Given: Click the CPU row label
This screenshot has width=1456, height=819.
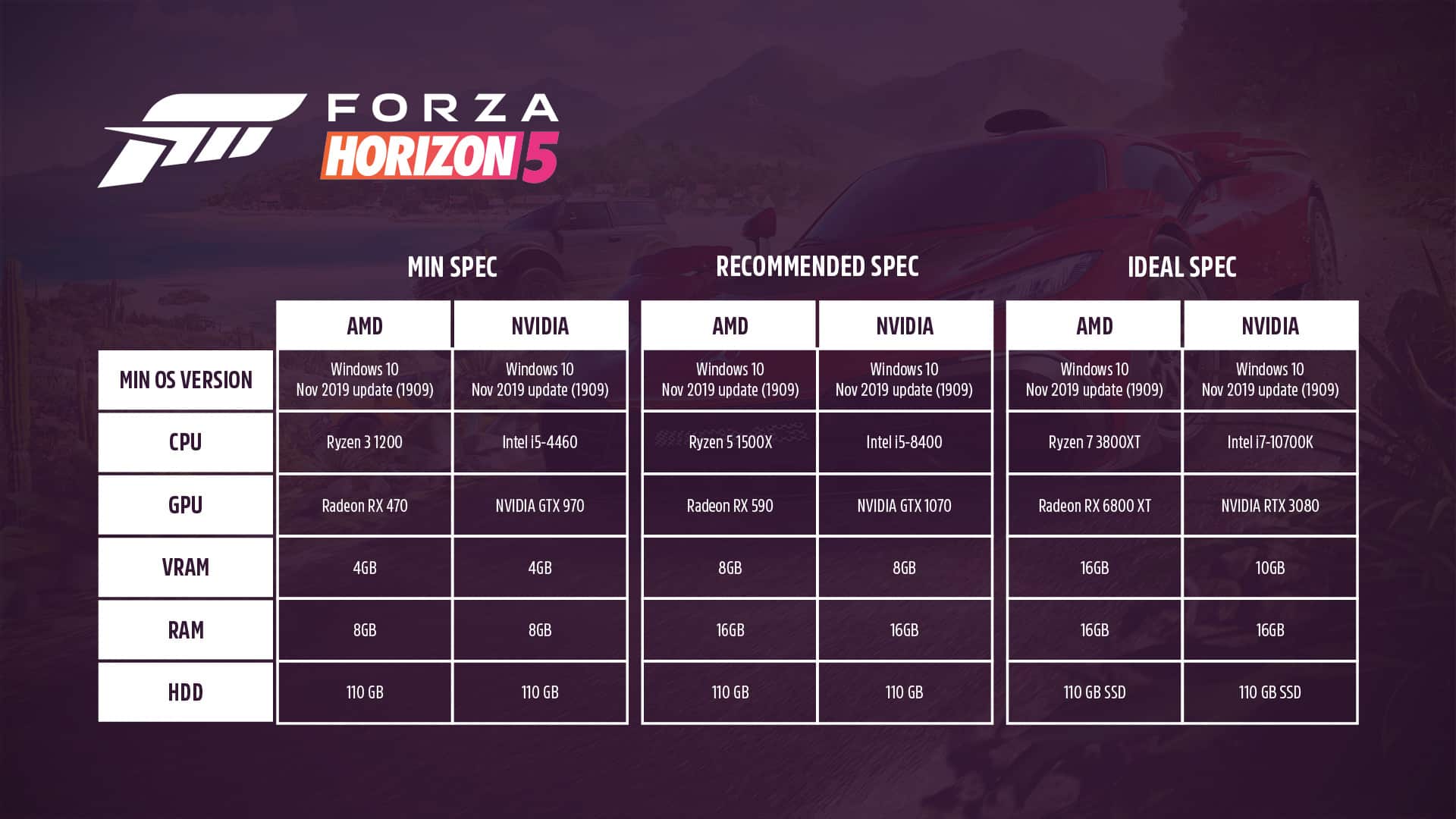Looking at the screenshot, I should [186, 442].
